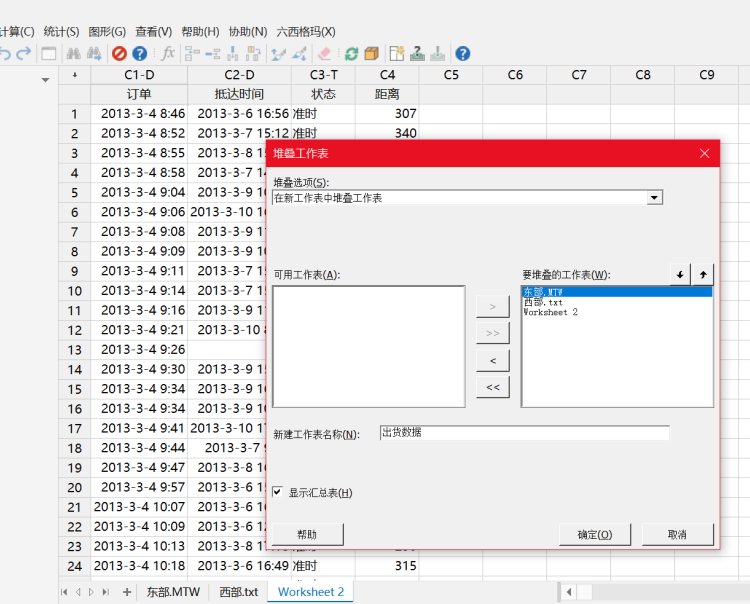Open the 六西格玛(X) menu
The width and height of the screenshot is (750, 604).
pyautogui.click(x=306, y=32)
